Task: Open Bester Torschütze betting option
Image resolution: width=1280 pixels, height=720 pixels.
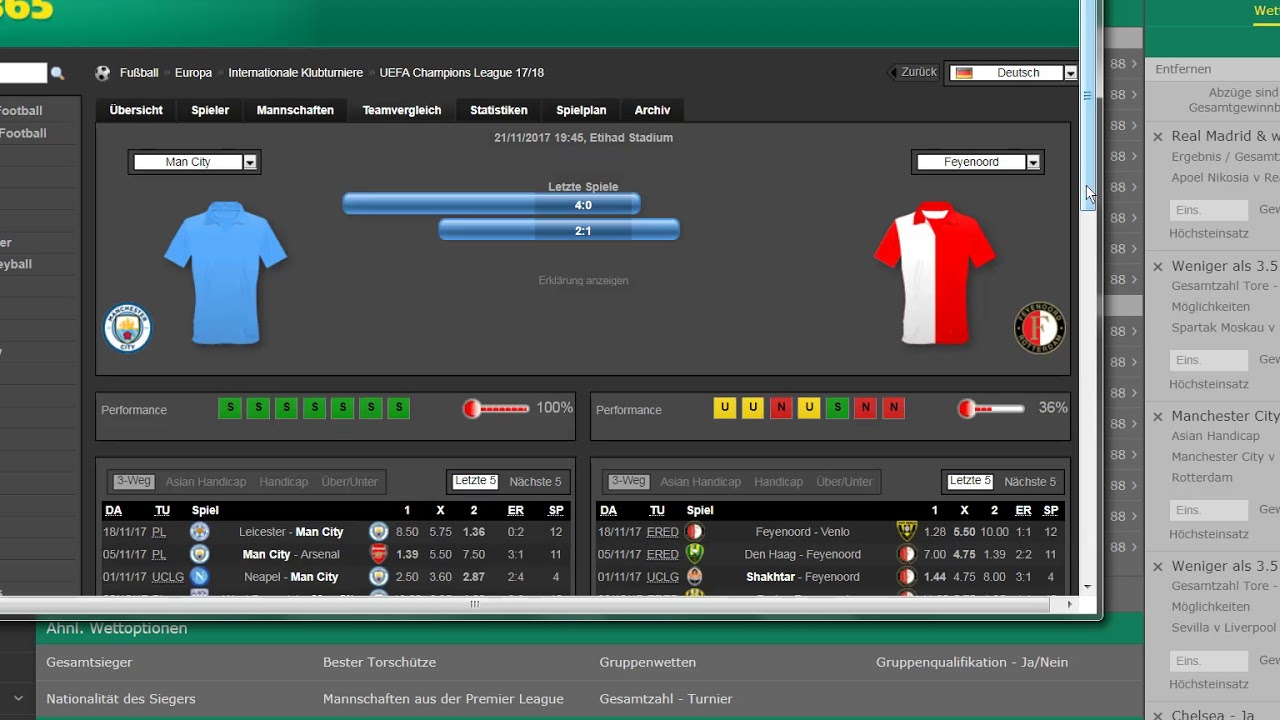Action: pos(379,662)
